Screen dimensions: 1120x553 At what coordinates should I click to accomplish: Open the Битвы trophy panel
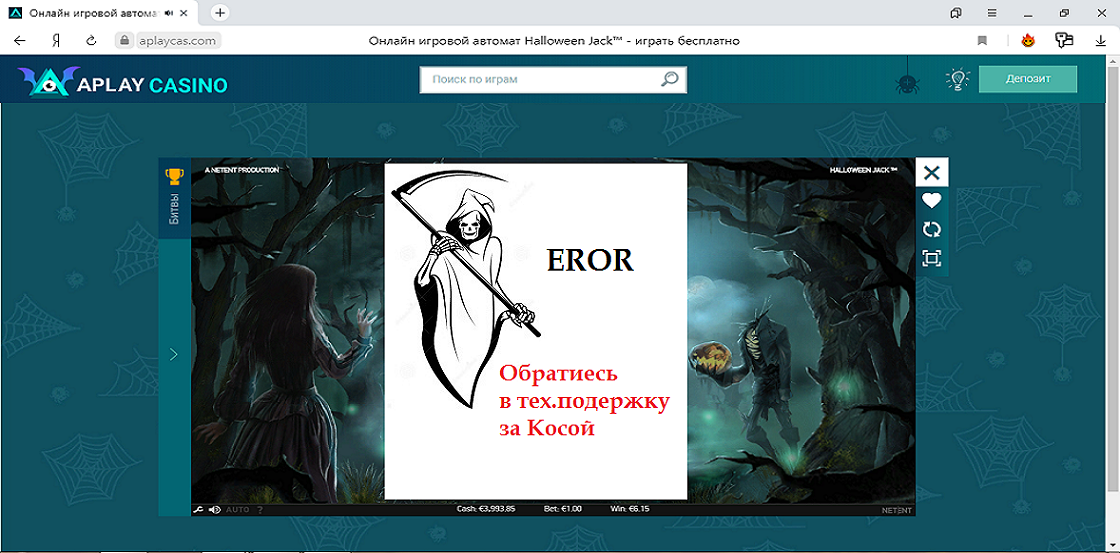tap(174, 197)
